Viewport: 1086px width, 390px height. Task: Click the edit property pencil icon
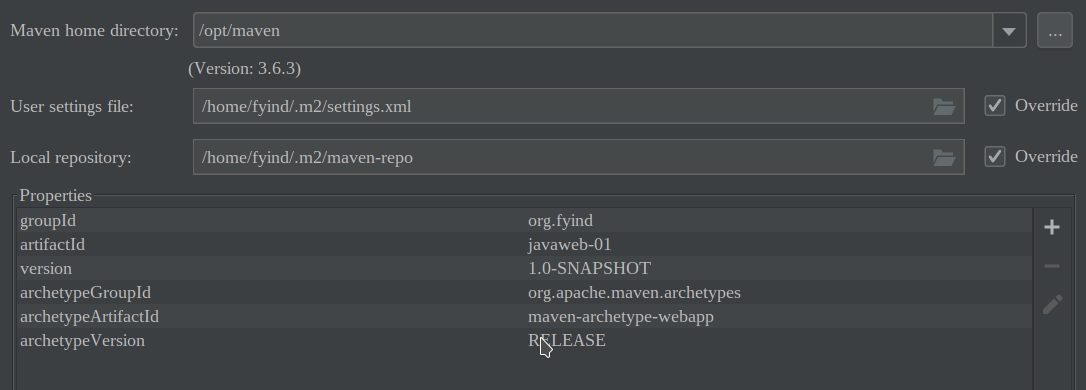pyautogui.click(x=1051, y=305)
